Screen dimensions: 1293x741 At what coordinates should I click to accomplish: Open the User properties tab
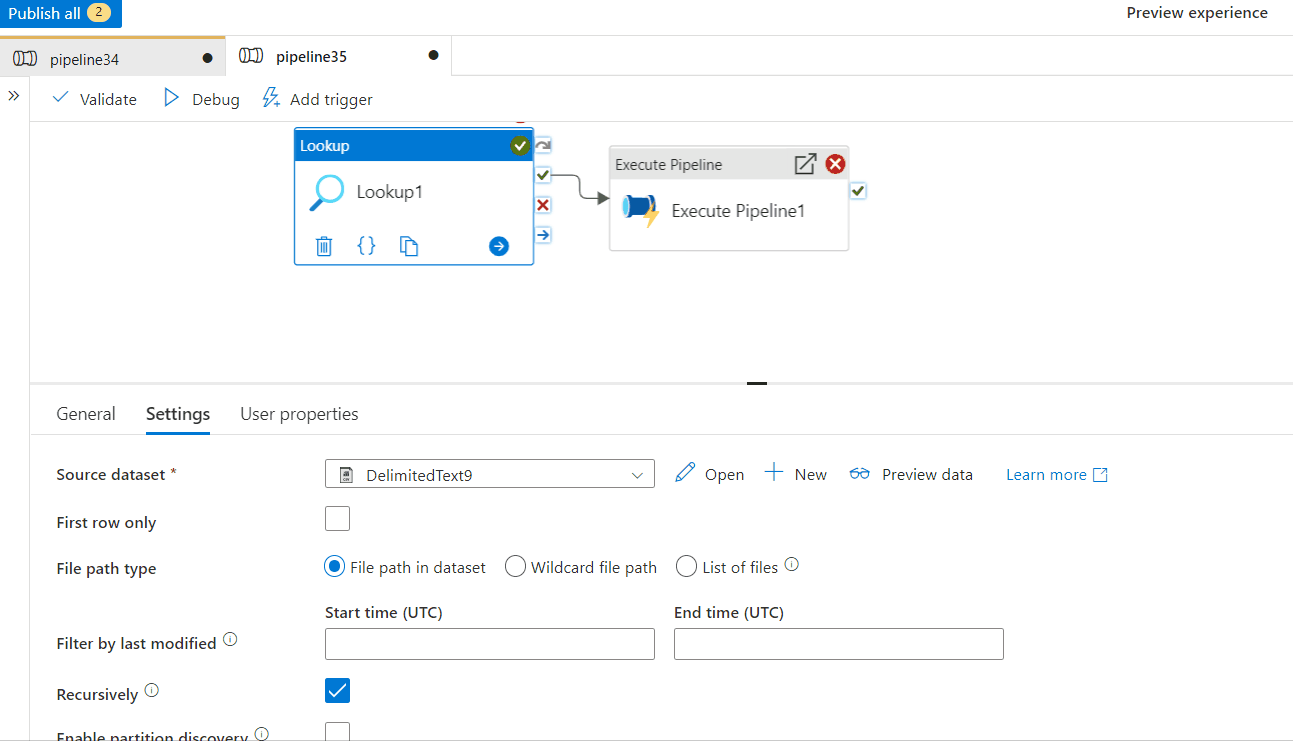298,413
